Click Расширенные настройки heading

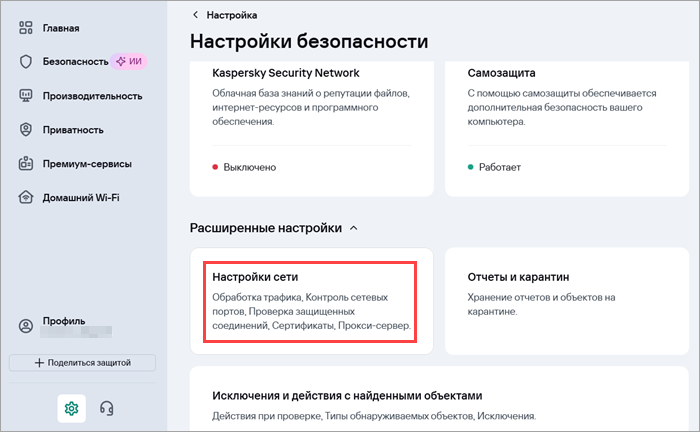click(x=266, y=228)
